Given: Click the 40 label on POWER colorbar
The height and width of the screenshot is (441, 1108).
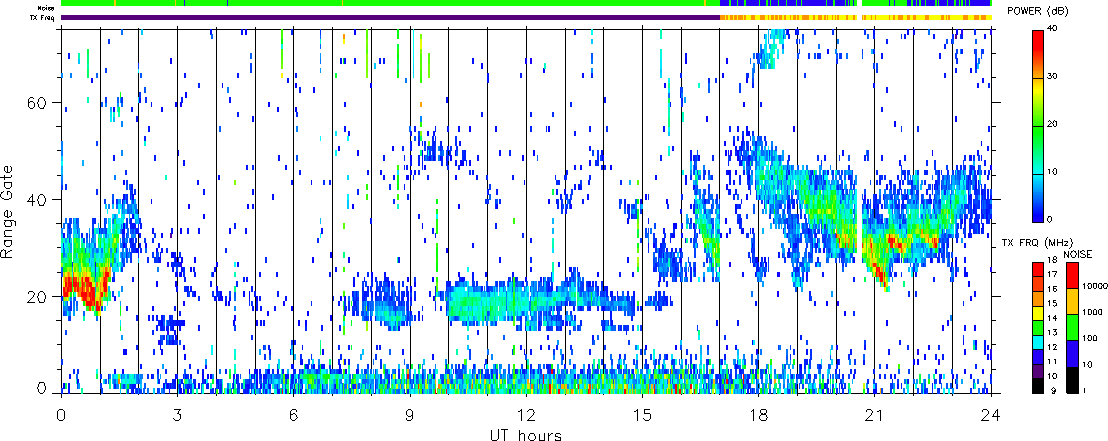Looking at the screenshot, I should tap(1052, 29).
